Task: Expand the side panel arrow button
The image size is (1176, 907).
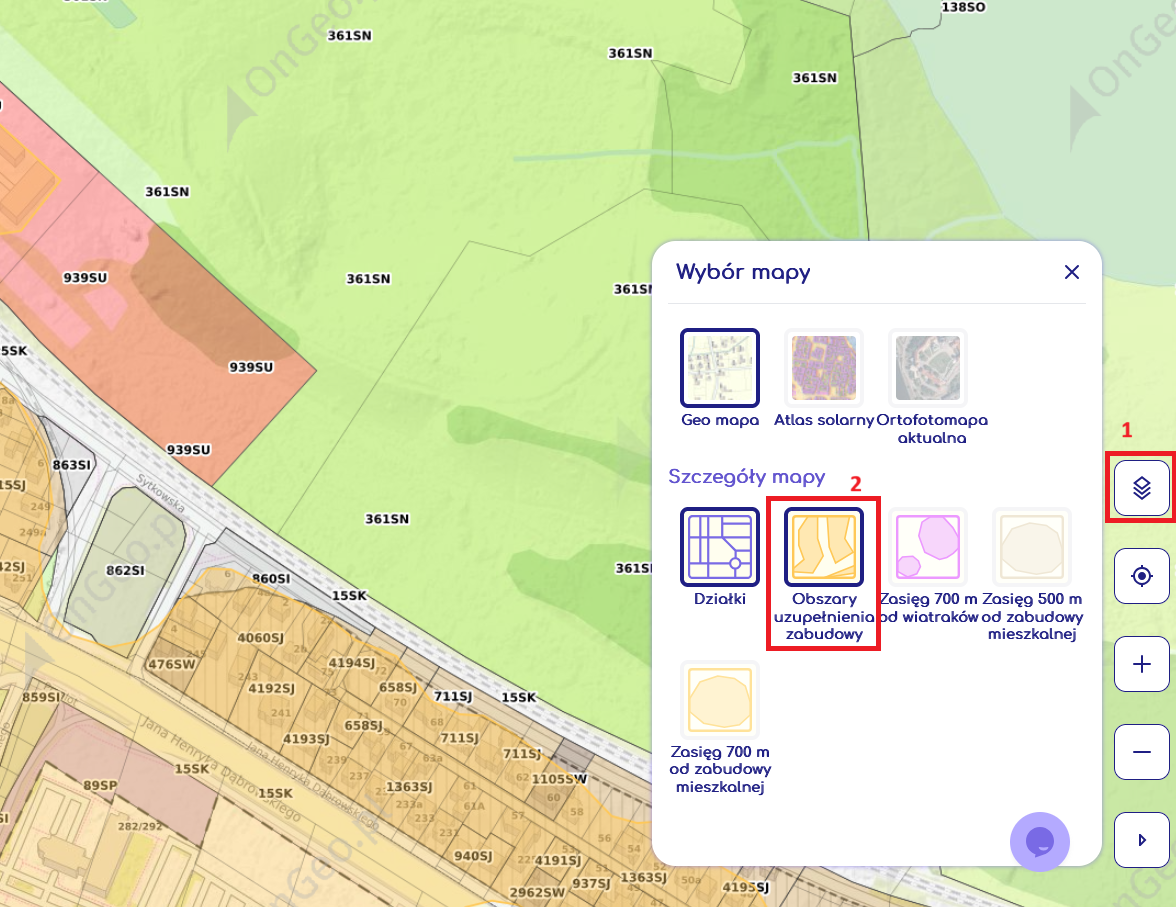Action: point(1142,840)
